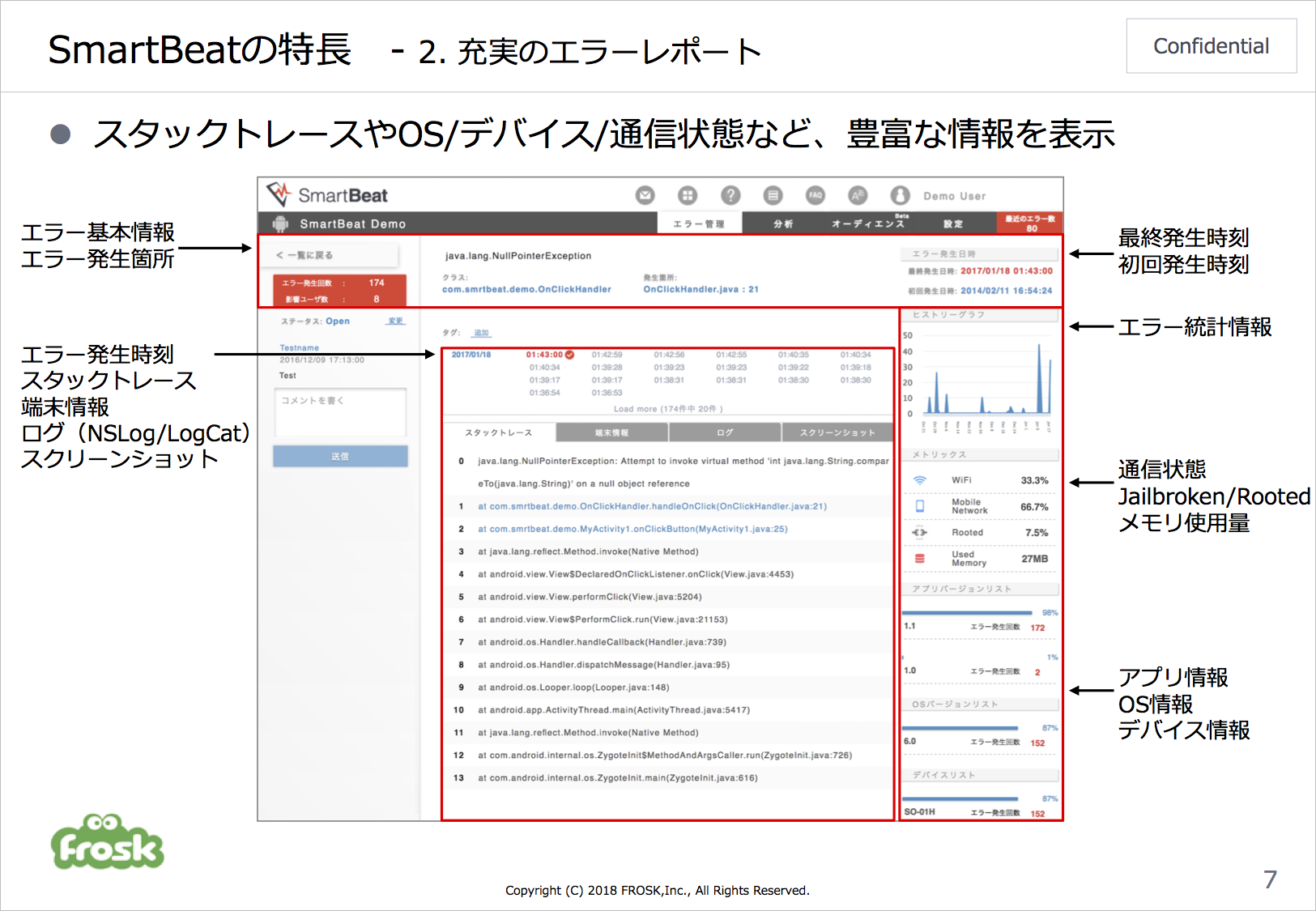Open the Demo User profile icon
Viewport: 1316px width, 911px height.
pyautogui.click(x=900, y=195)
